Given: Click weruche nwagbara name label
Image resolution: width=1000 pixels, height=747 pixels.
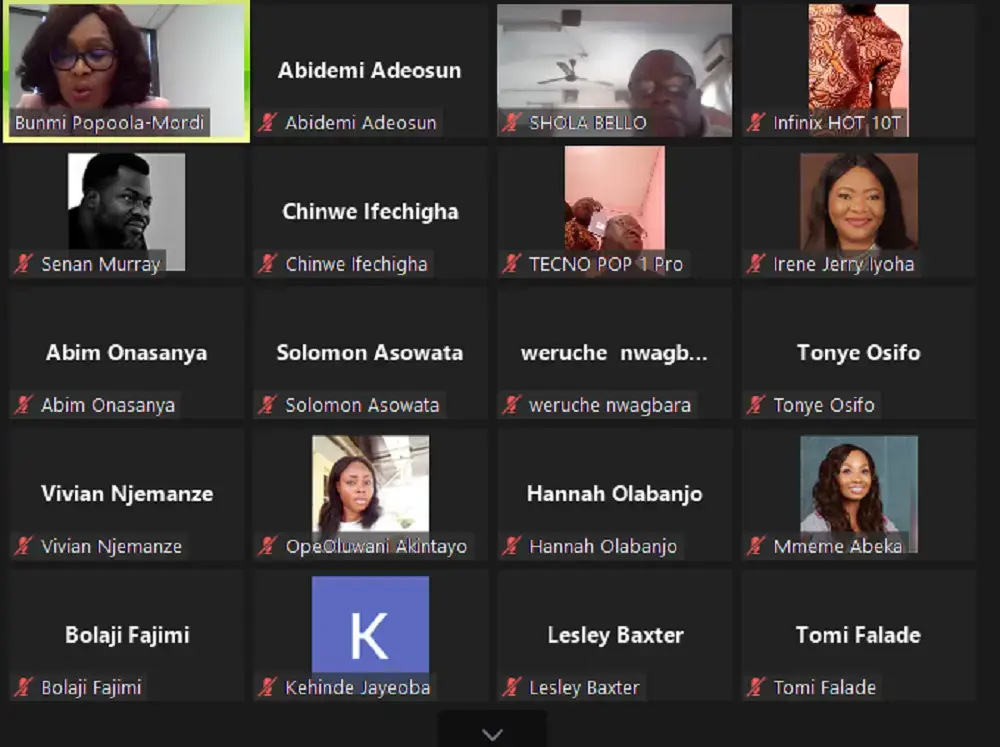Looking at the screenshot, I should click(x=610, y=405).
